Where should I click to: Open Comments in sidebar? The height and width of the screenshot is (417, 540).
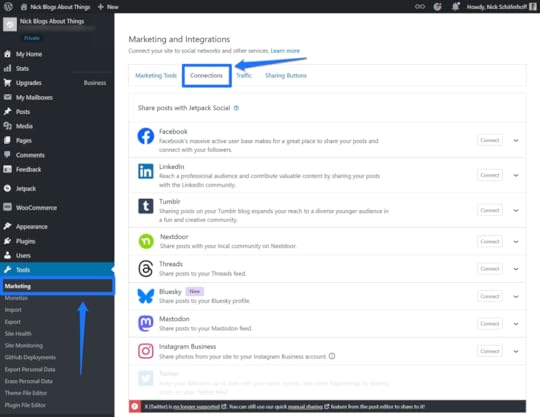[57, 155]
